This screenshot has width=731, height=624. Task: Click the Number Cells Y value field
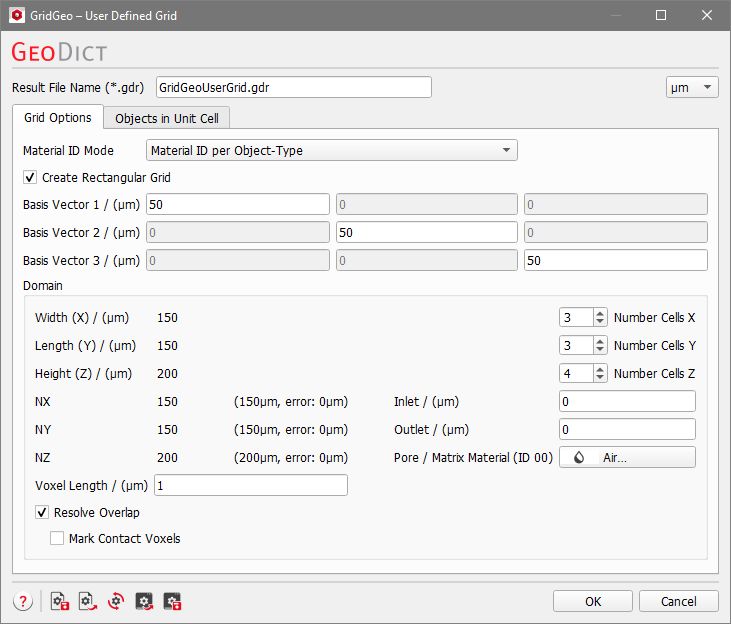point(577,346)
